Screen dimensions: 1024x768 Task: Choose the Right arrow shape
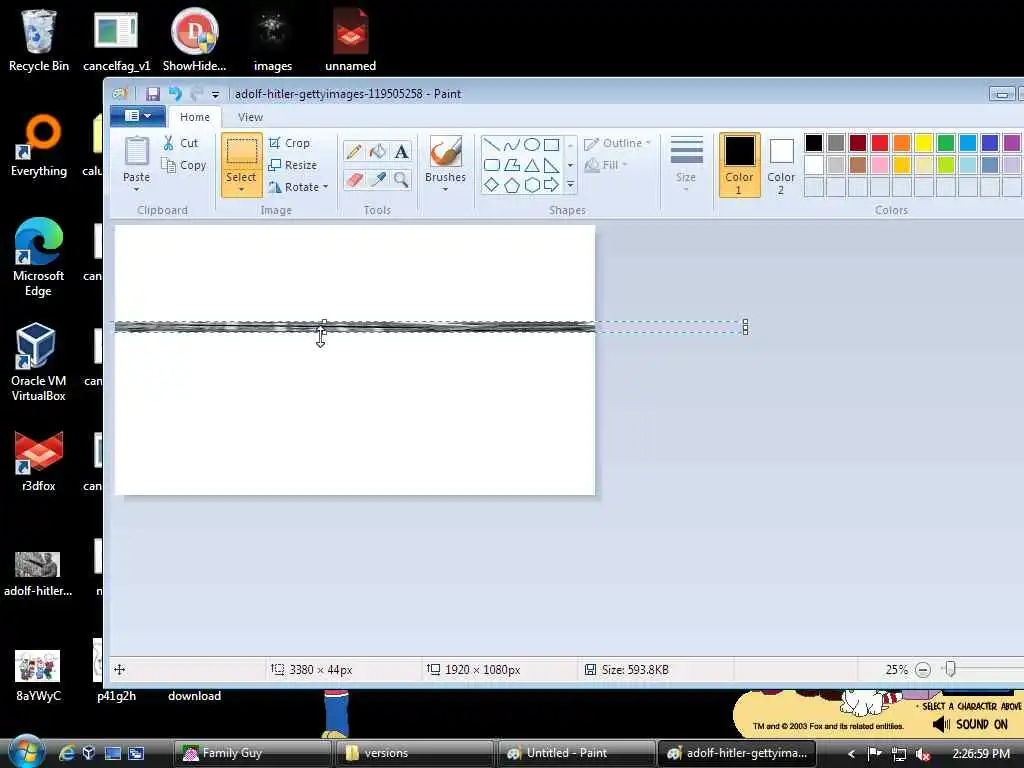(x=552, y=185)
